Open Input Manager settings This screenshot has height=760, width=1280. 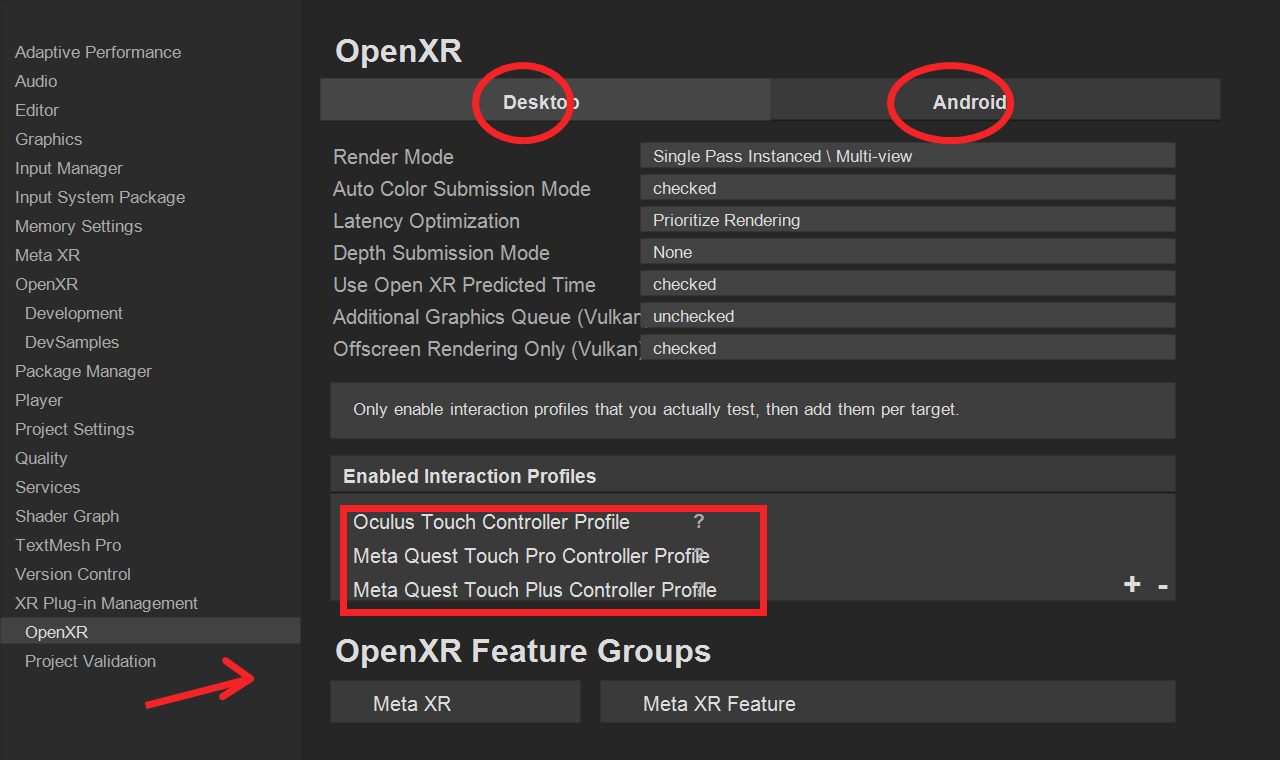tap(69, 168)
